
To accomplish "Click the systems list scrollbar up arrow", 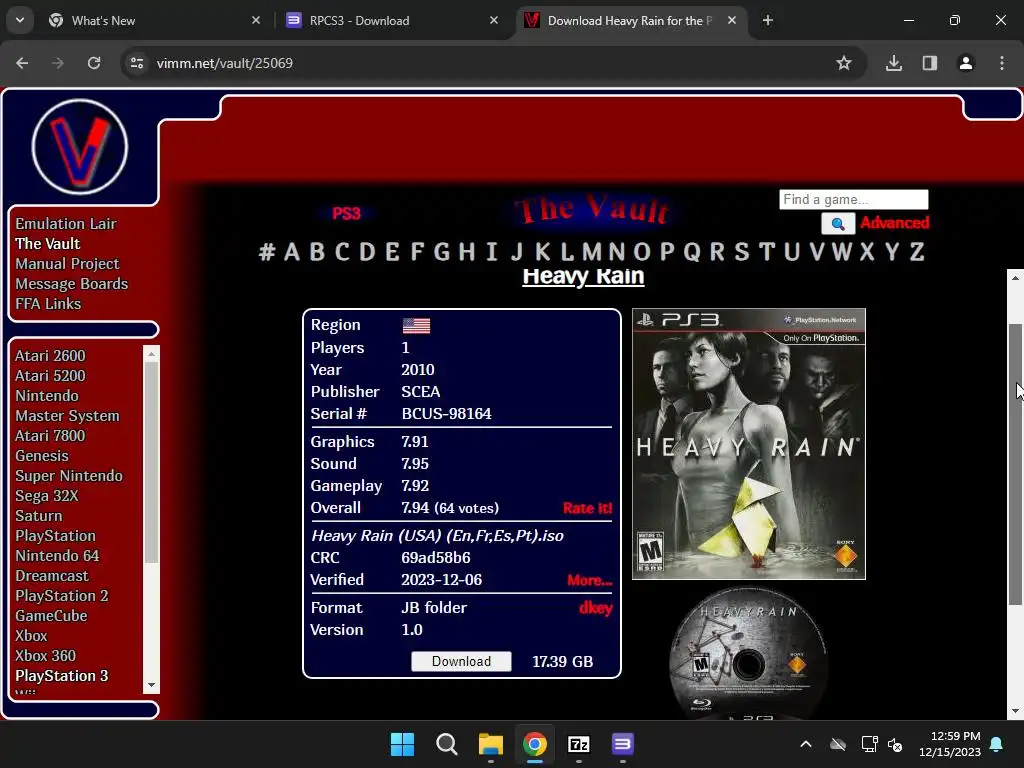I will pos(152,354).
